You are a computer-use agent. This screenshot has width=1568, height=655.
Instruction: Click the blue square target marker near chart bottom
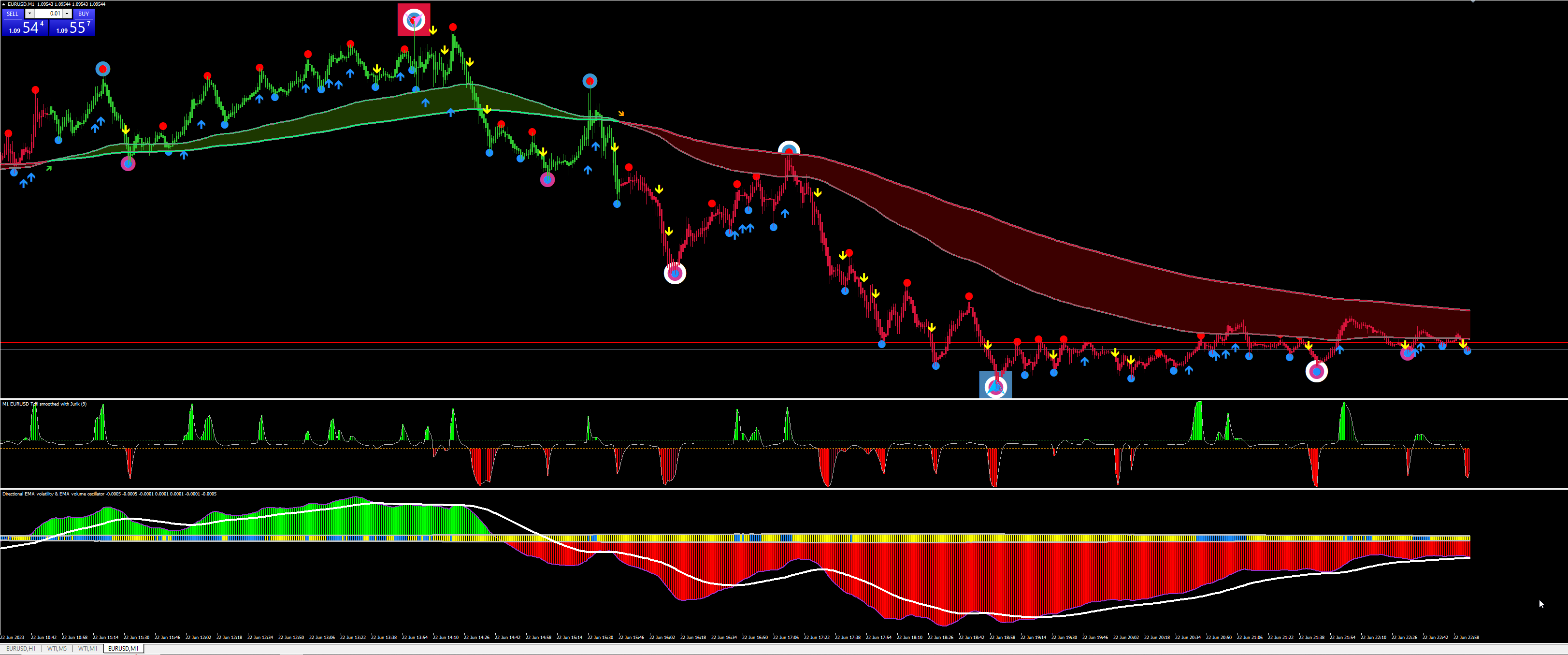point(995,385)
